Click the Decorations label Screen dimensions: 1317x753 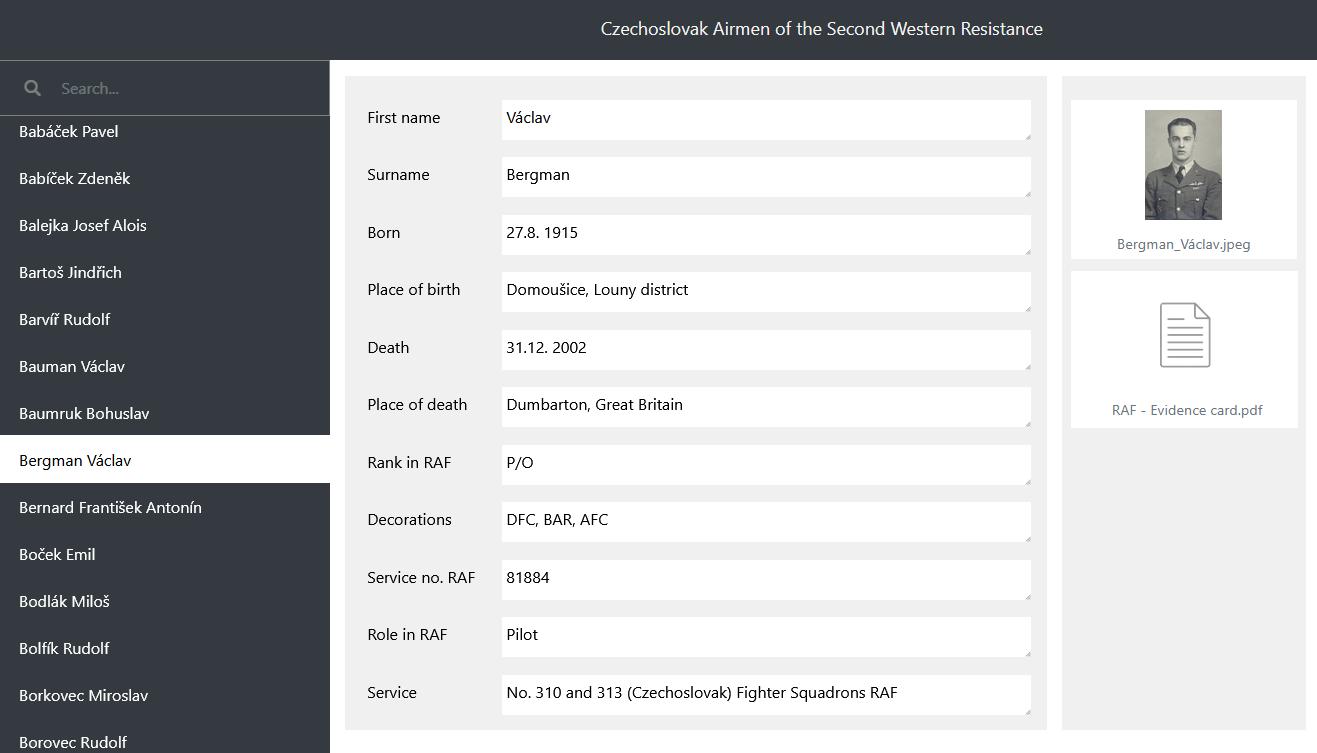pos(409,519)
